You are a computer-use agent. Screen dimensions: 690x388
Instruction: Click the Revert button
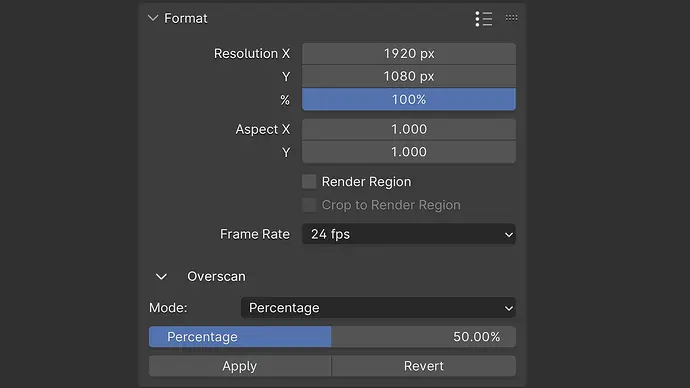(x=424, y=366)
